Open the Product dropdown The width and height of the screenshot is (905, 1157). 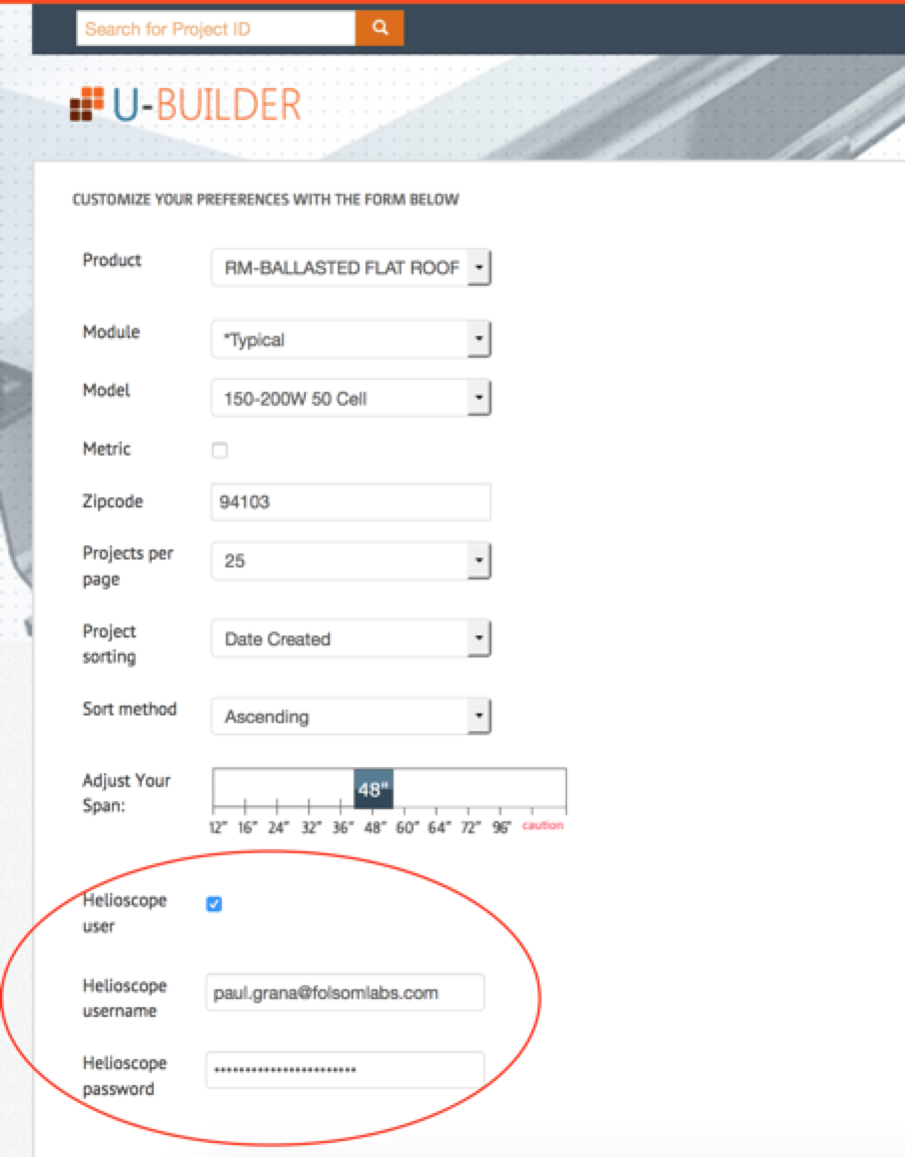(350, 268)
